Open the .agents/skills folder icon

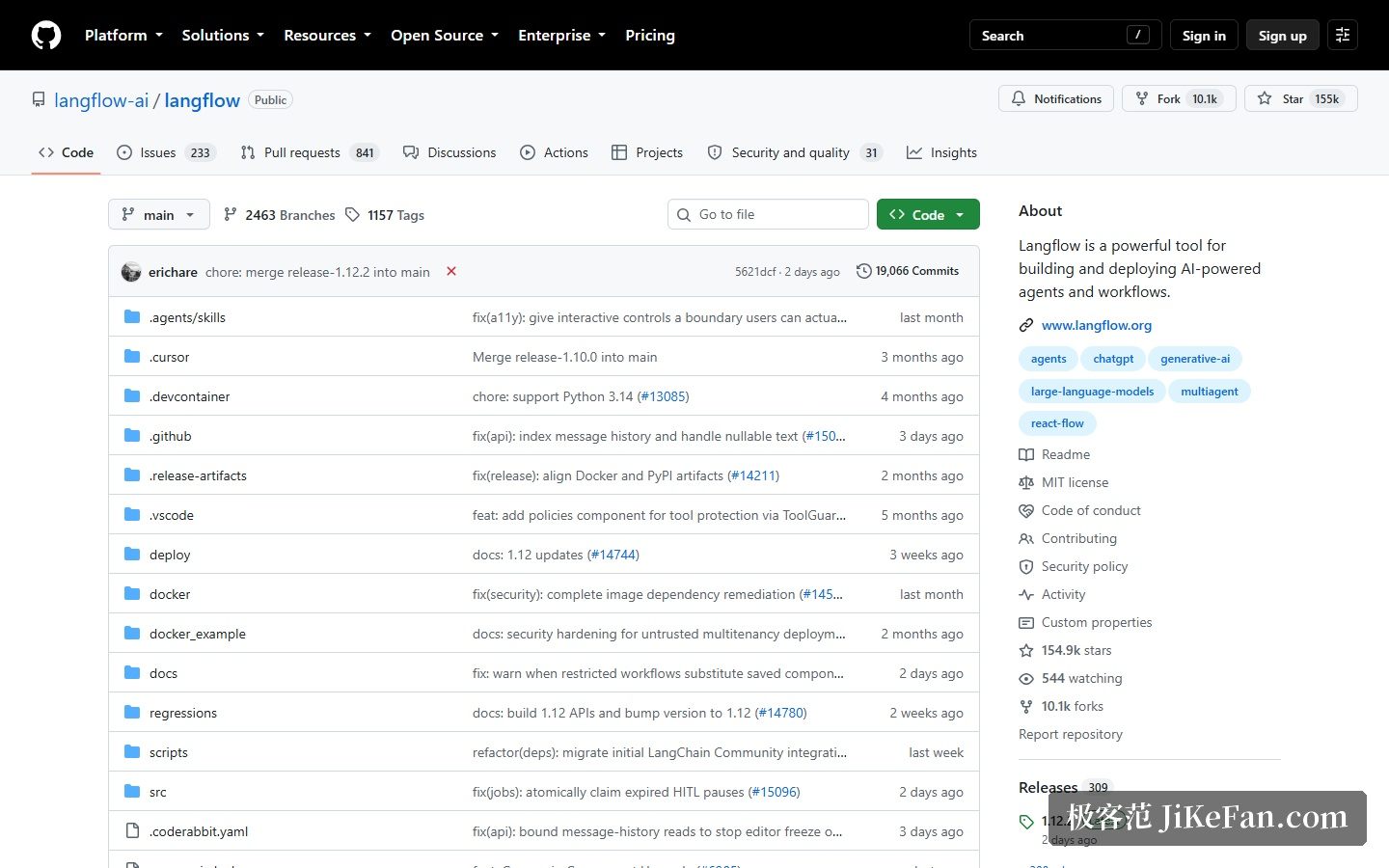(132, 316)
